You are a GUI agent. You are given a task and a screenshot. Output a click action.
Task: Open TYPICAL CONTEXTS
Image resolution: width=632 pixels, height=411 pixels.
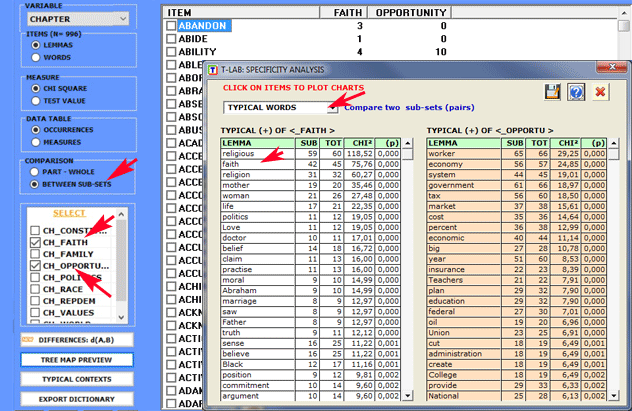tap(77, 379)
